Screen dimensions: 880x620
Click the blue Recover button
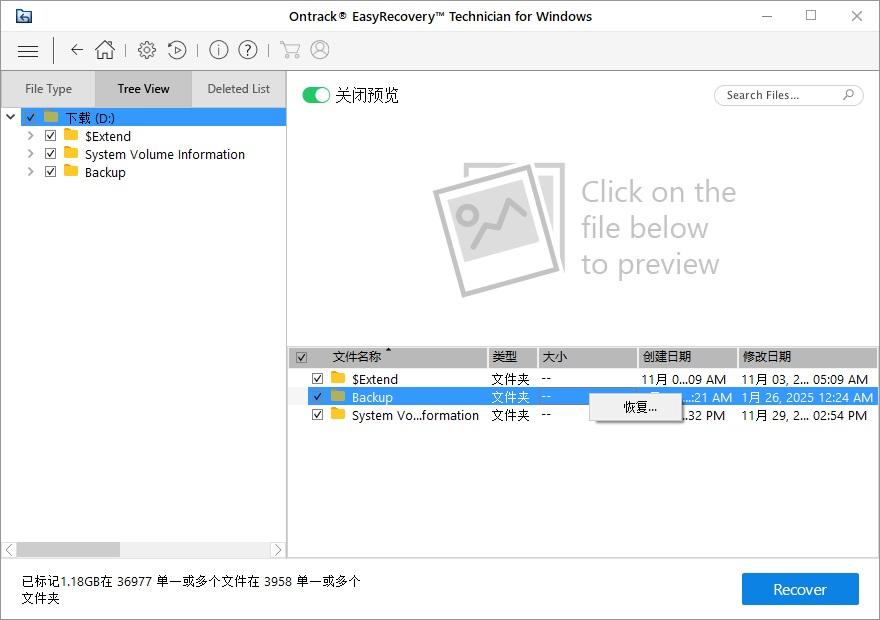click(x=799, y=589)
